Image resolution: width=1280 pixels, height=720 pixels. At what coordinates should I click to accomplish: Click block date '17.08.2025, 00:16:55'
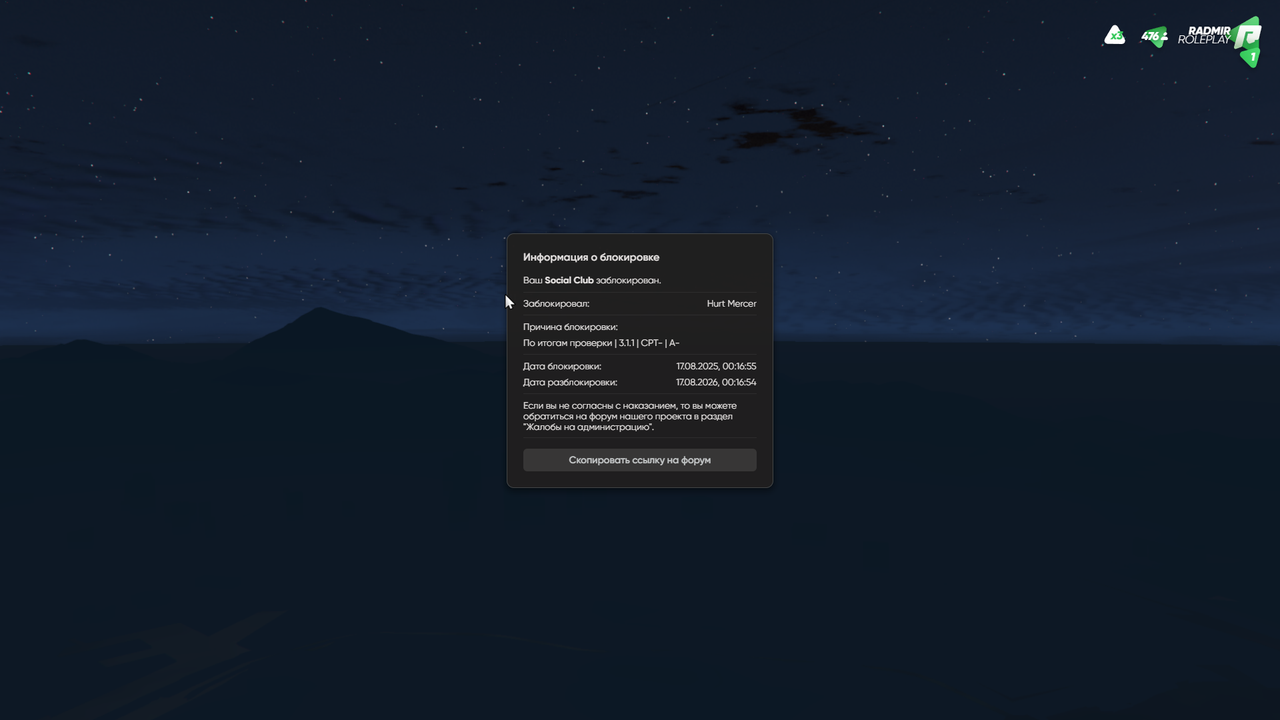coord(716,366)
